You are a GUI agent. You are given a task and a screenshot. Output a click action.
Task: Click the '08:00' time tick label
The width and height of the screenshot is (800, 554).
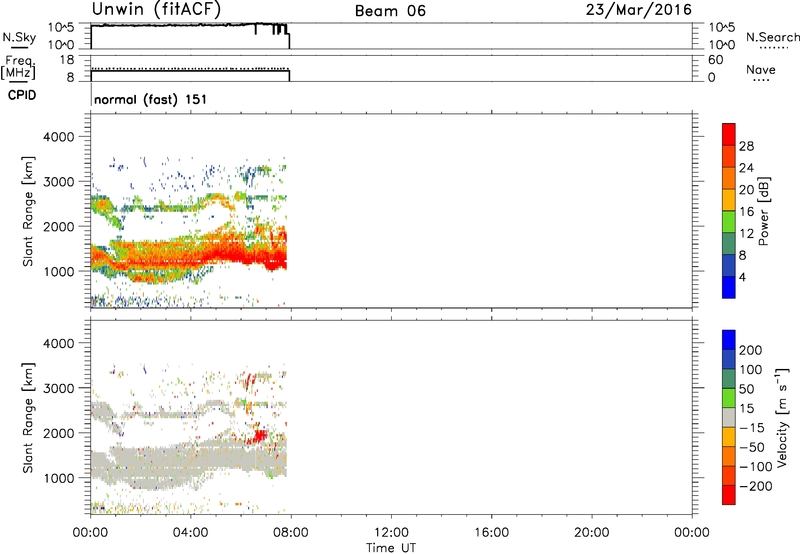(291, 533)
